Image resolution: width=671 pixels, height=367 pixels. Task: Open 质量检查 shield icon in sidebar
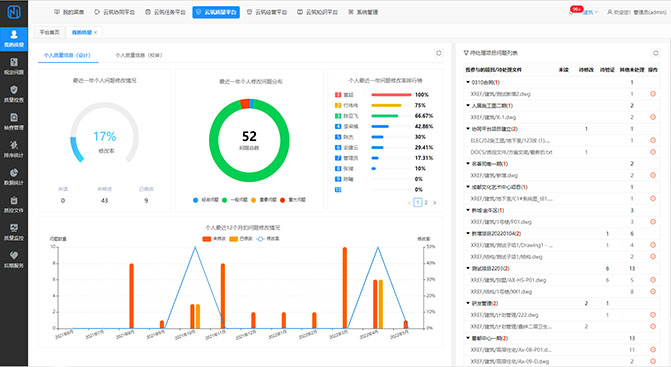click(x=14, y=93)
